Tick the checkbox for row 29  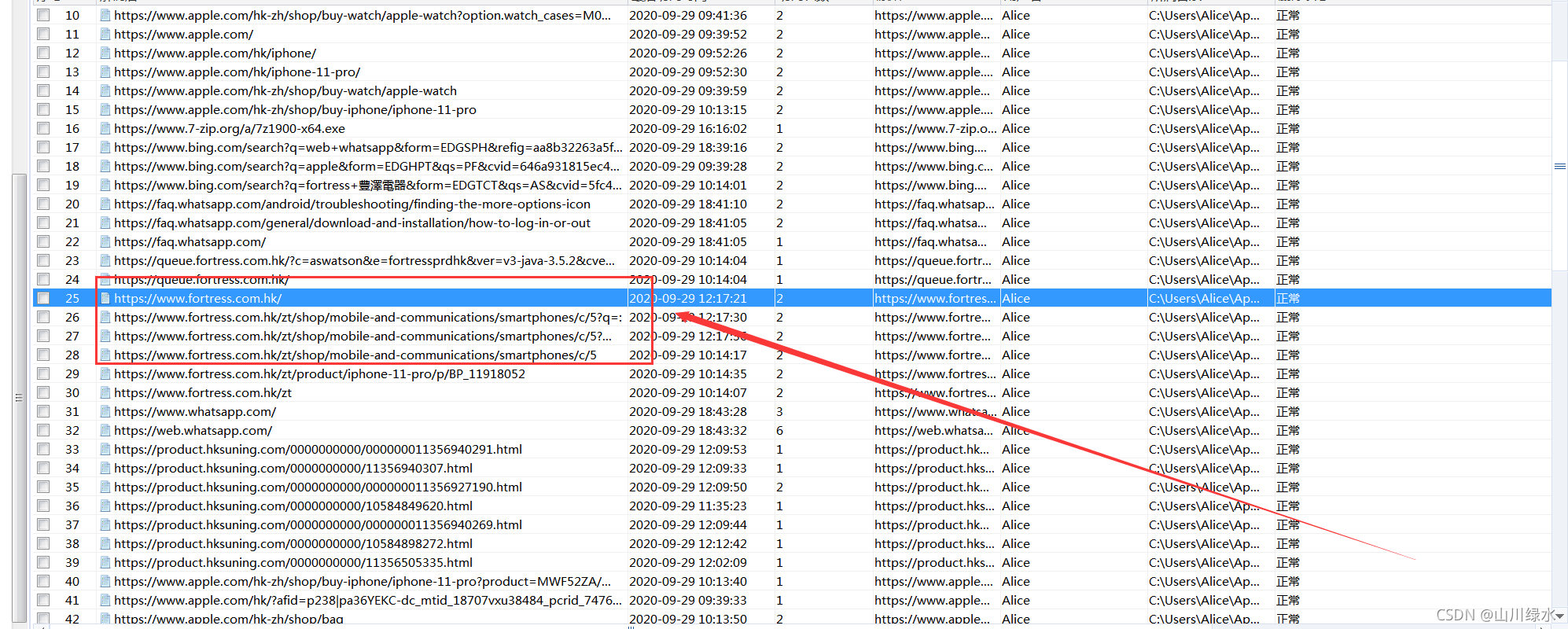click(x=43, y=373)
